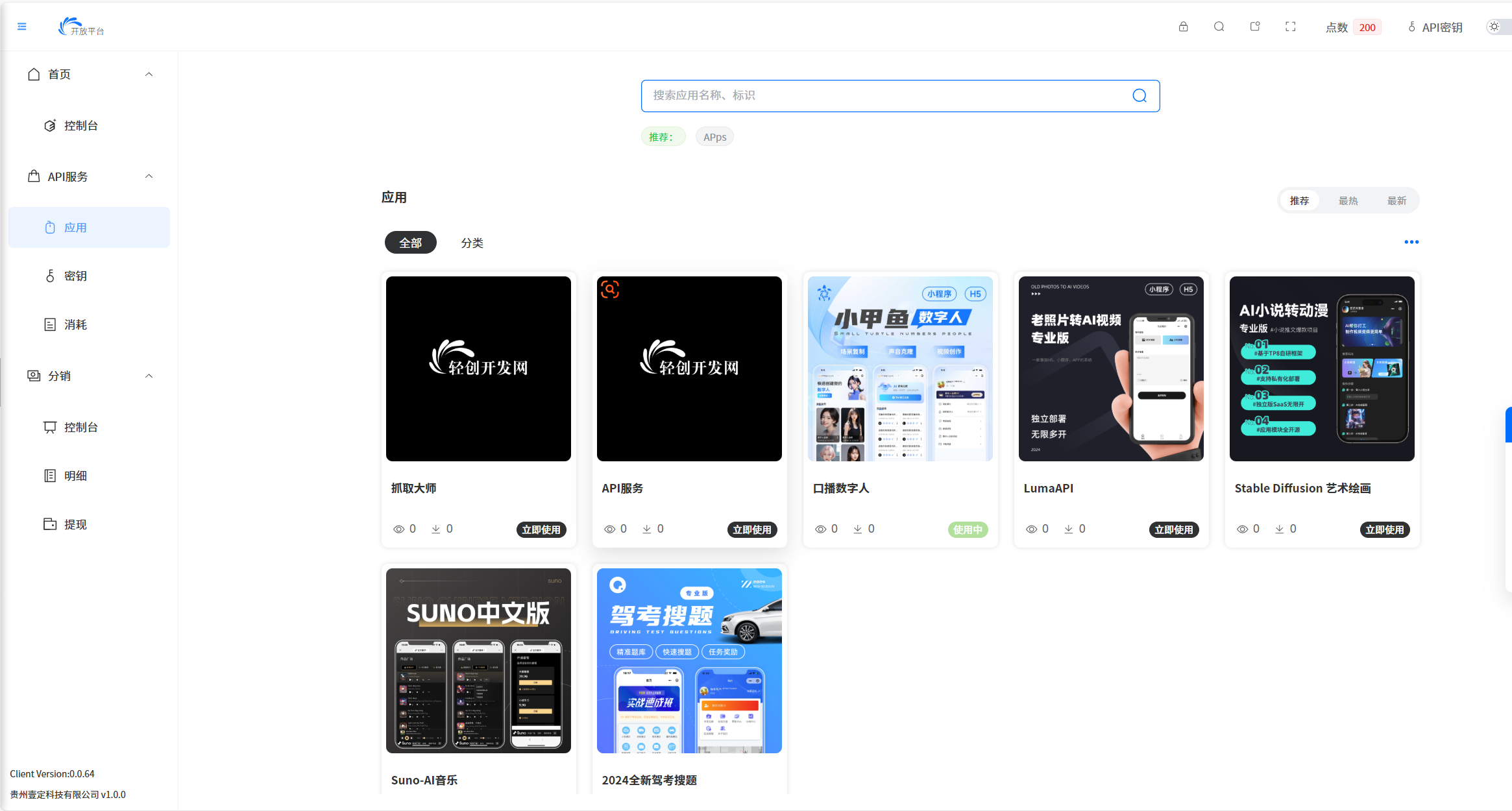The image size is (1512, 811).
Task: Click the orange scan icon on API服务 image
Action: tap(610, 289)
